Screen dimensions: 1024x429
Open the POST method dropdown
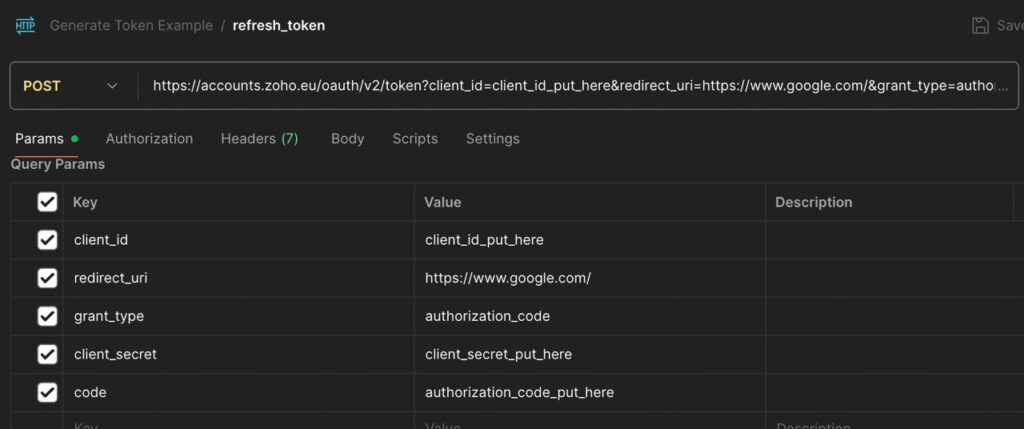(71, 86)
